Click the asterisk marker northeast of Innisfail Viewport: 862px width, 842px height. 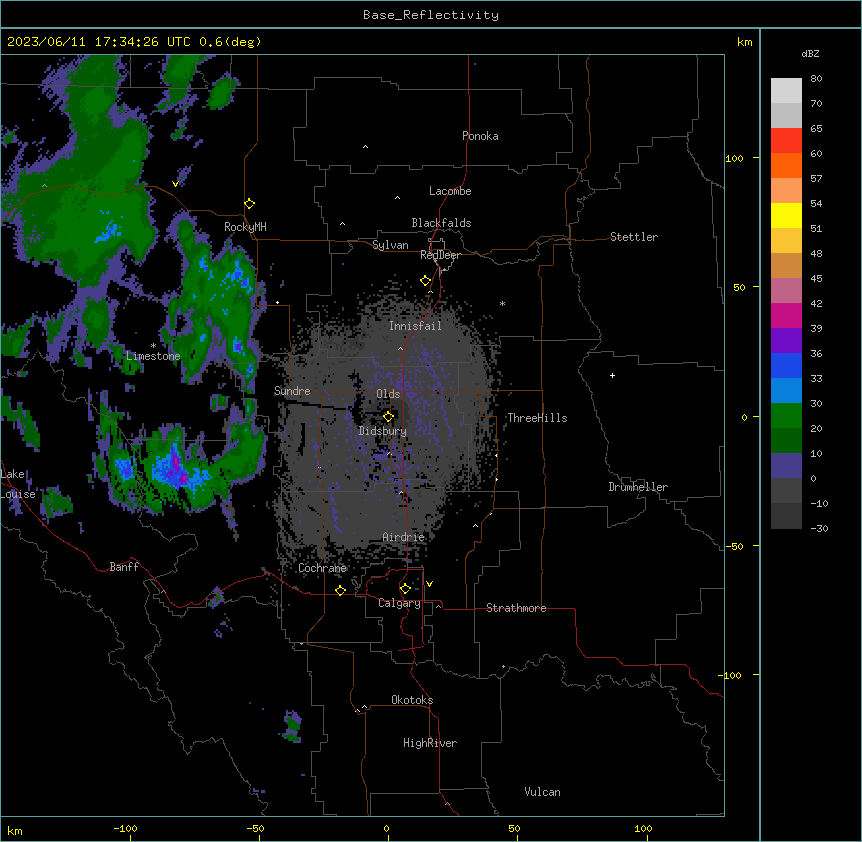[x=502, y=303]
